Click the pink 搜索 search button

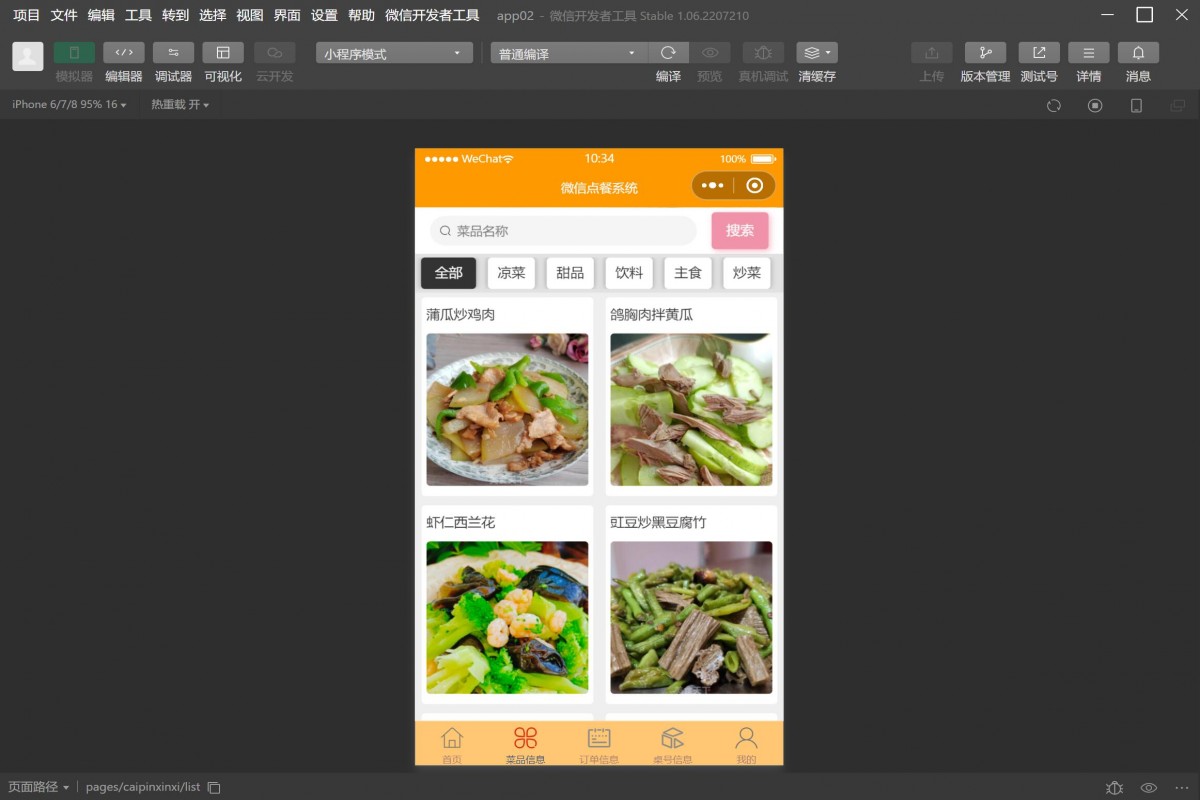click(x=740, y=231)
